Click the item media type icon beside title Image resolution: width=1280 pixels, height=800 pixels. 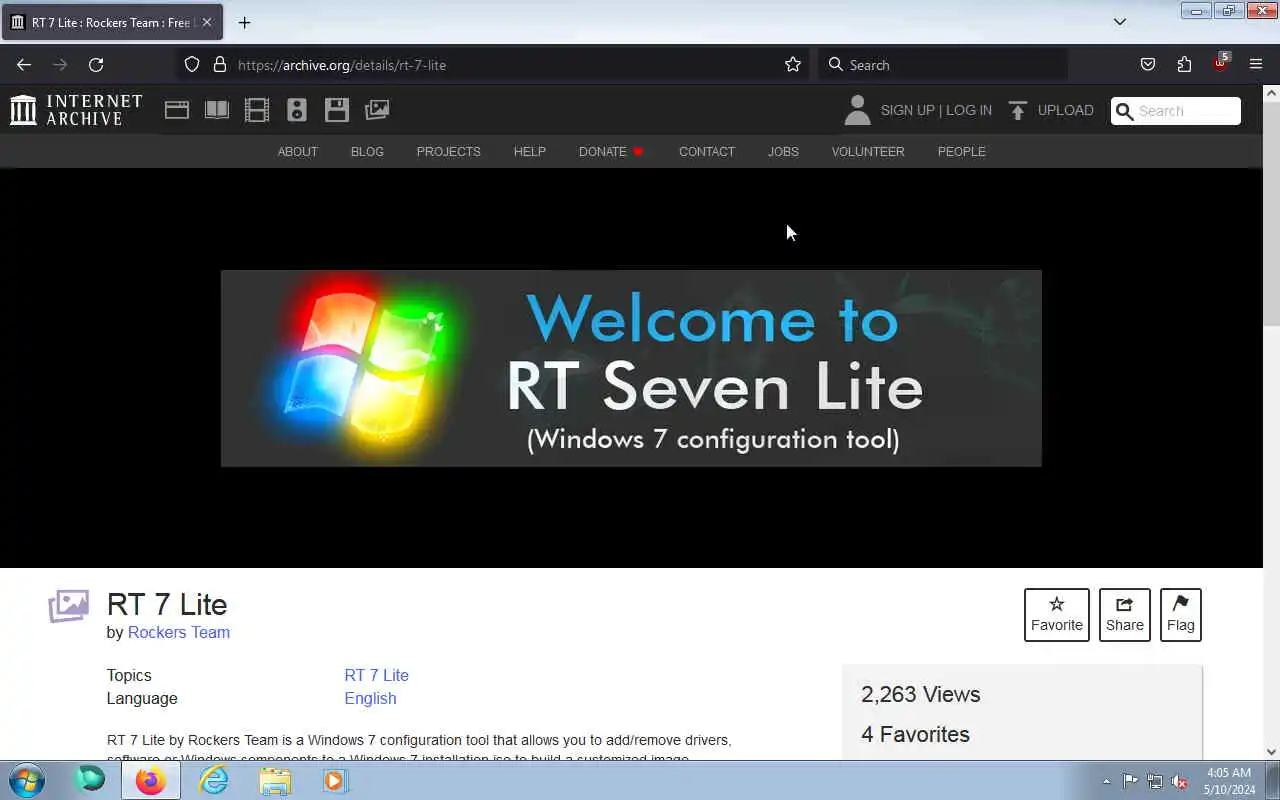tap(68, 606)
